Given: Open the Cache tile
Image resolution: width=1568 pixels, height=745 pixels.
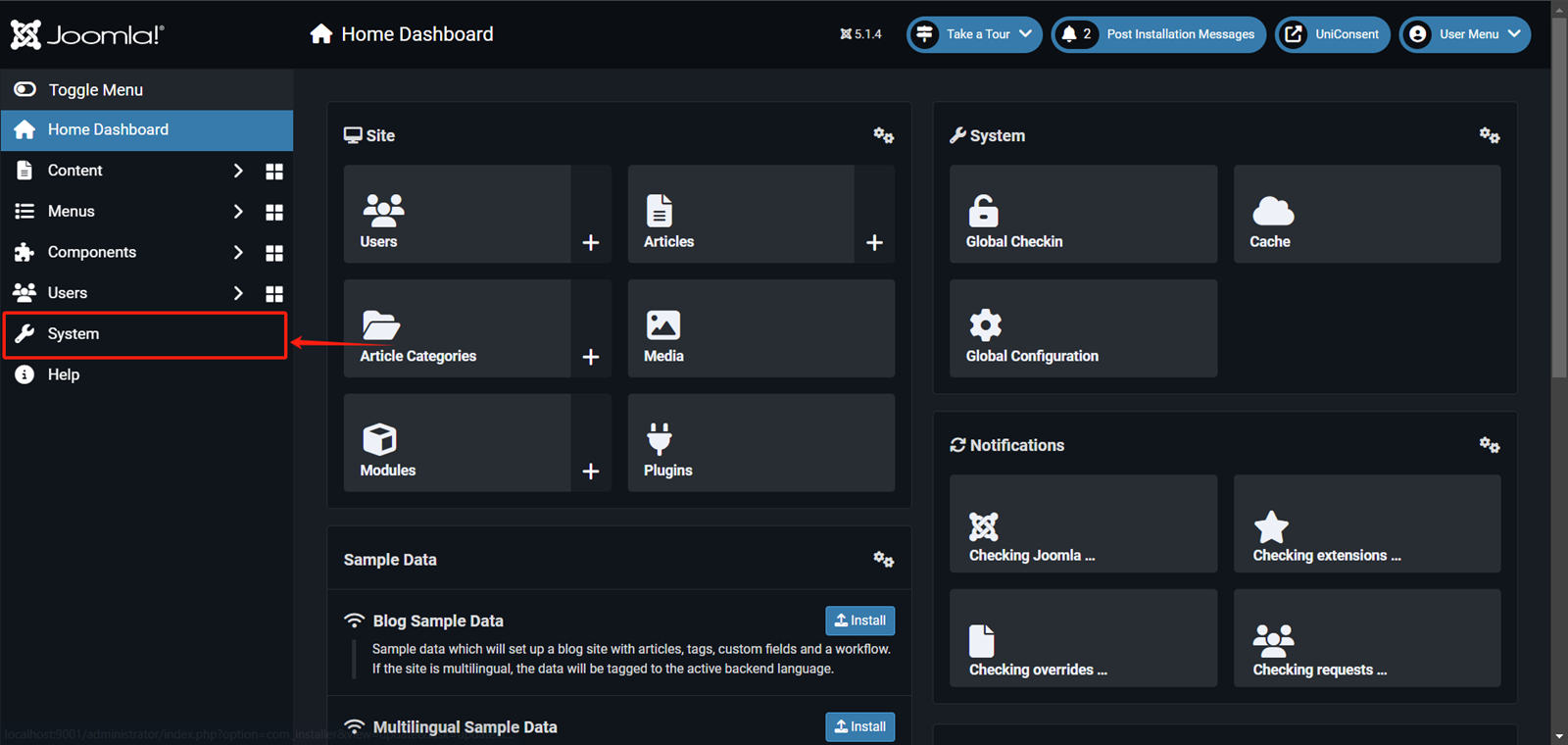Looking at the screenshot, I should point(1367,214).
